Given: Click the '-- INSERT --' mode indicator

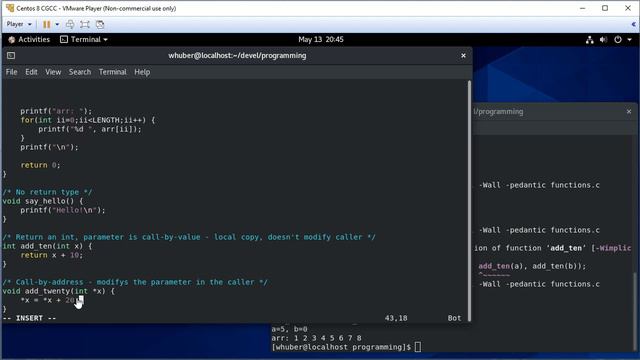Looking at the screenshot, I should click(x=29, y=318).
